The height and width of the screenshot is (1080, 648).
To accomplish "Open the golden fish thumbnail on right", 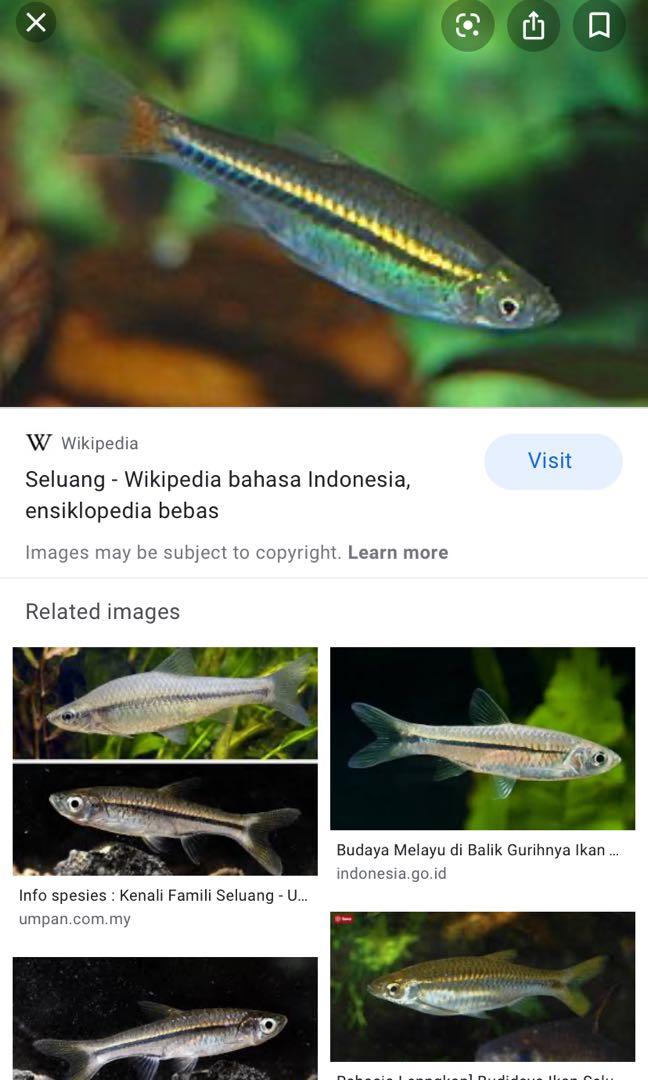I will 483,986.
